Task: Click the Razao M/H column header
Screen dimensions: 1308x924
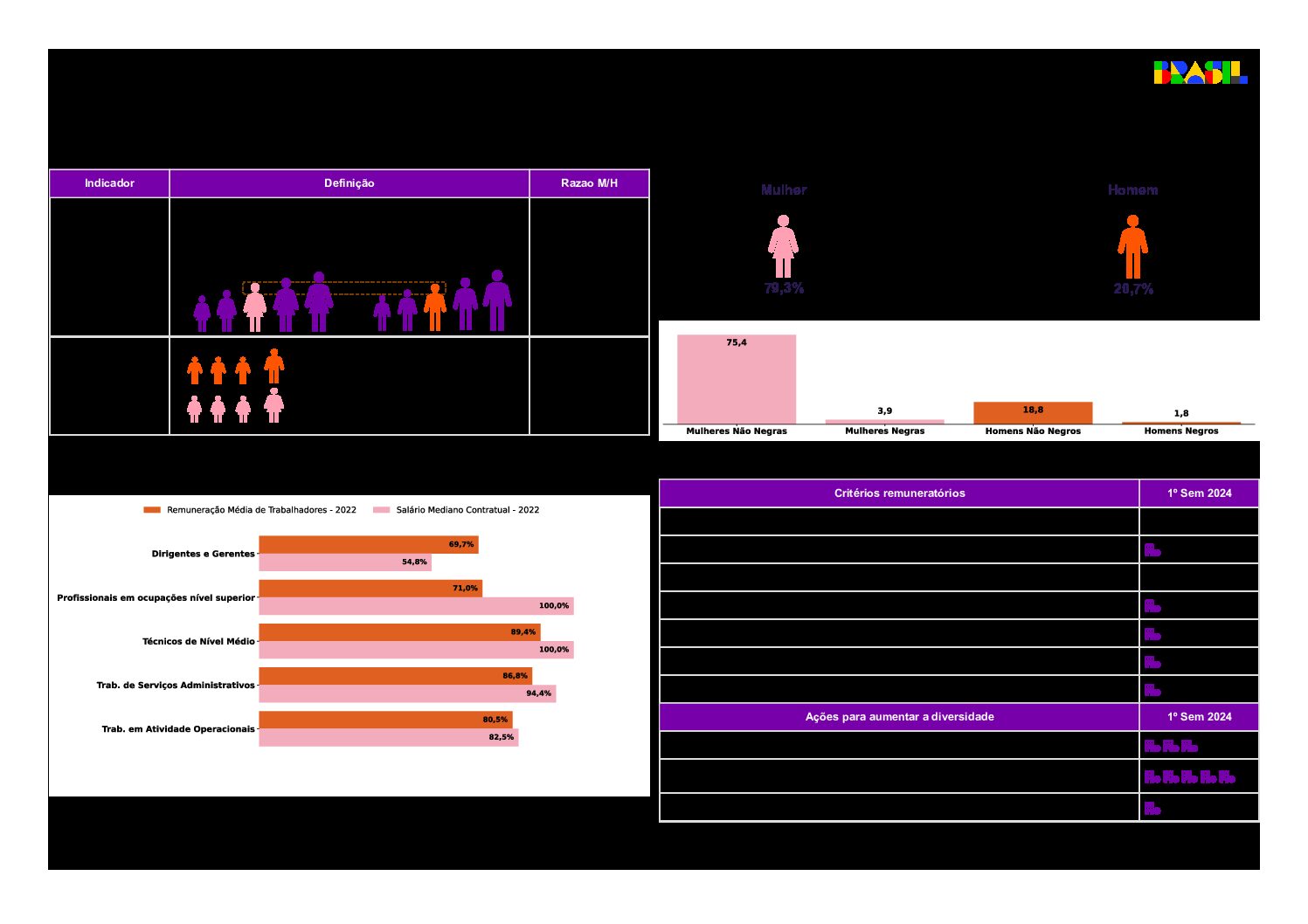Action: pos(589,183)
